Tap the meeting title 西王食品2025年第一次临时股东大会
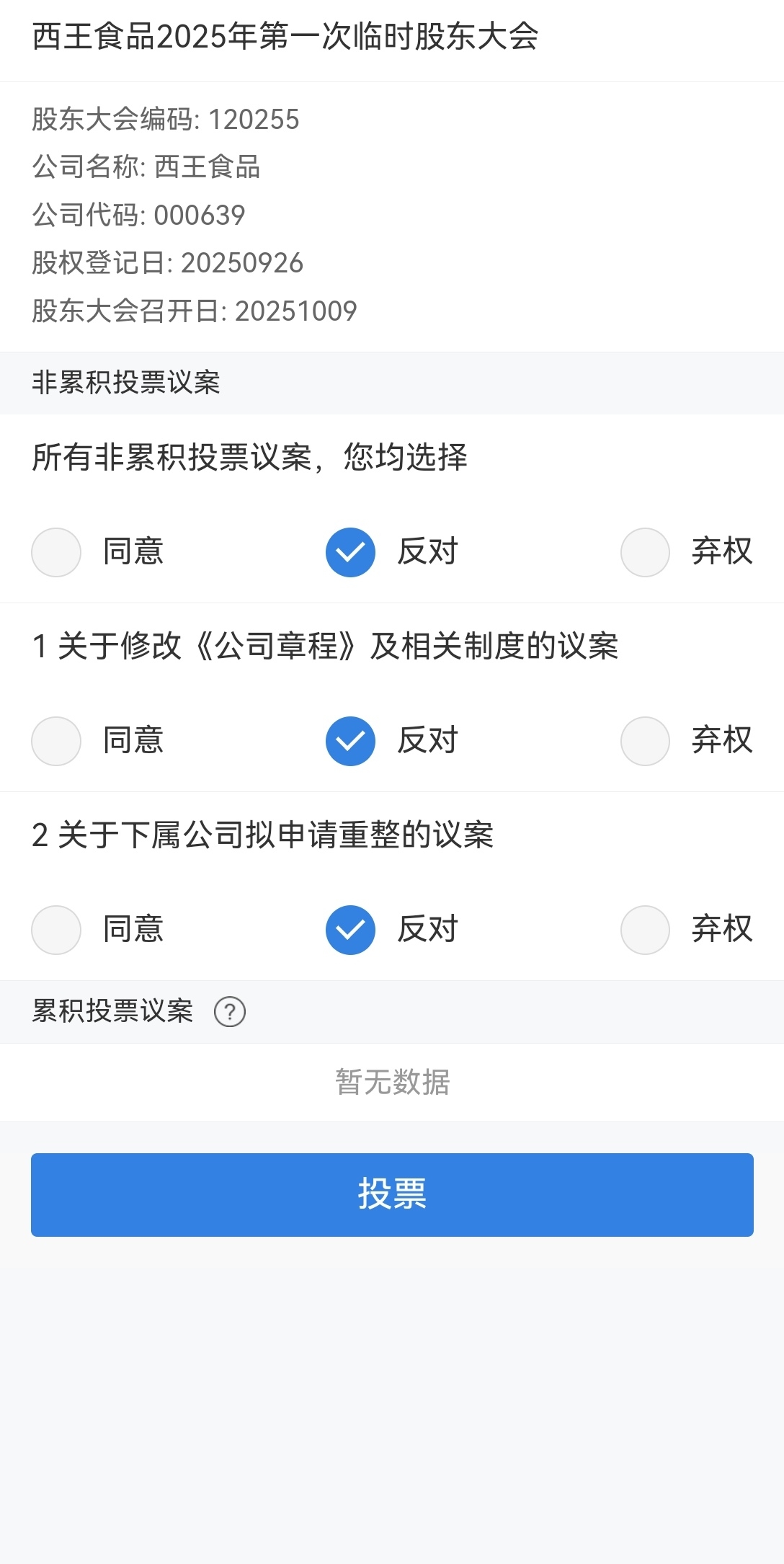784x1564 pixels. tap(285, 37)
